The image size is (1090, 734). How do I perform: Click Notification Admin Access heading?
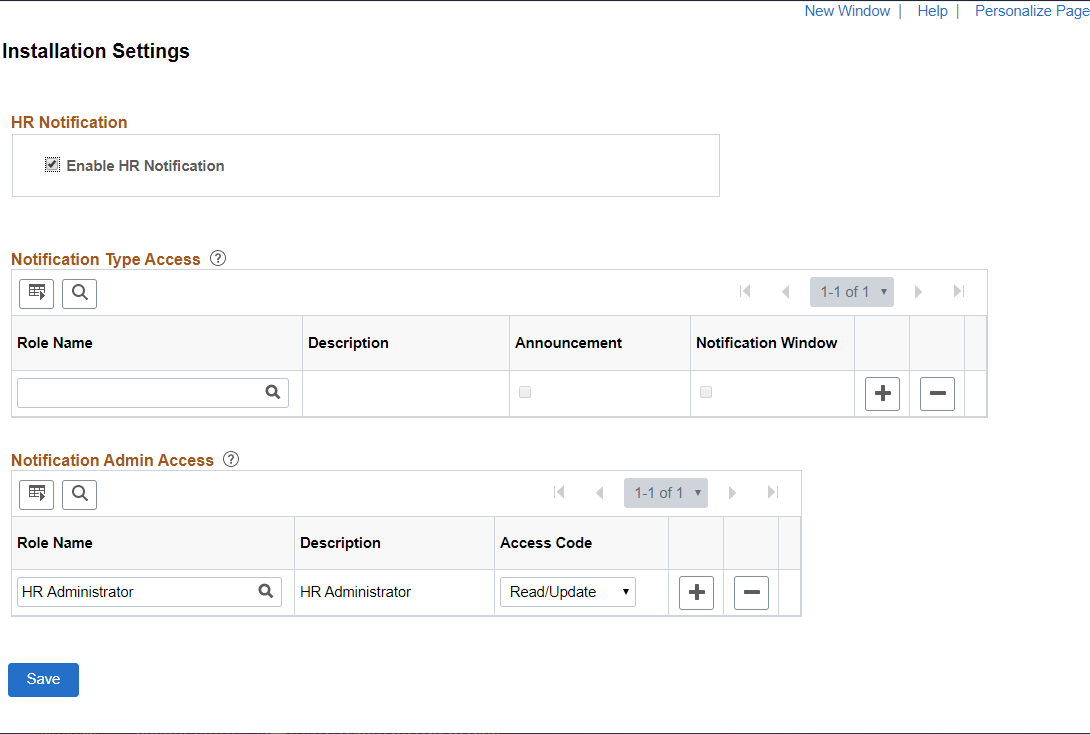point(113,460)
